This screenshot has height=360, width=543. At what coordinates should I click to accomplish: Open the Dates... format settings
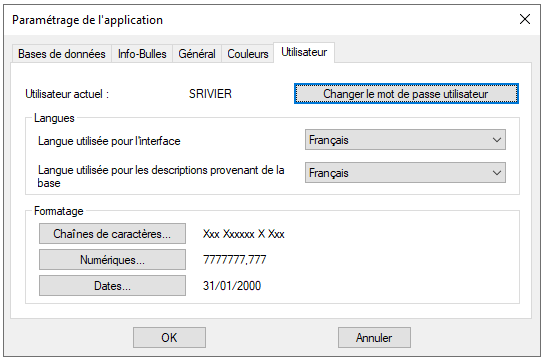(x=112, y=286)
